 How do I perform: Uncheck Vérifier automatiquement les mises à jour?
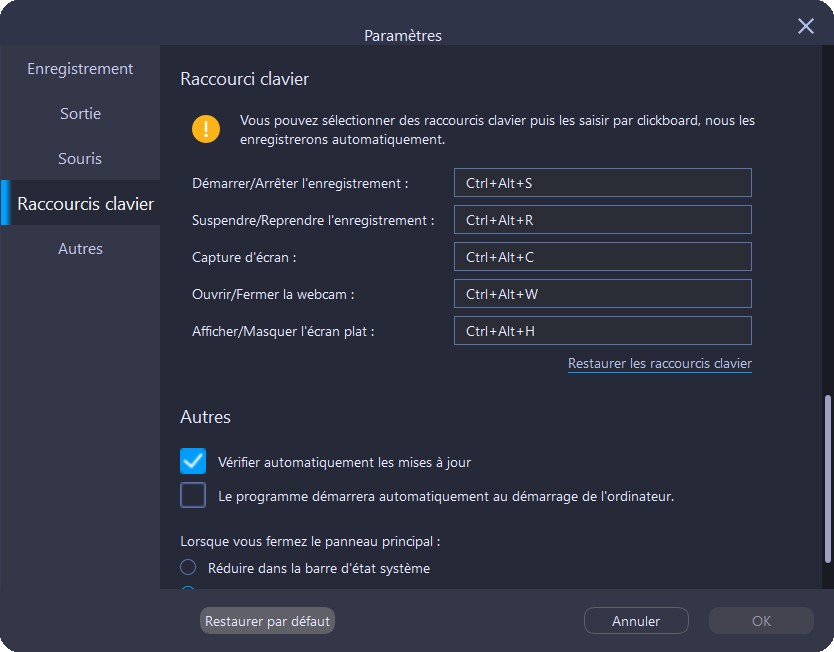click(193, 461)
